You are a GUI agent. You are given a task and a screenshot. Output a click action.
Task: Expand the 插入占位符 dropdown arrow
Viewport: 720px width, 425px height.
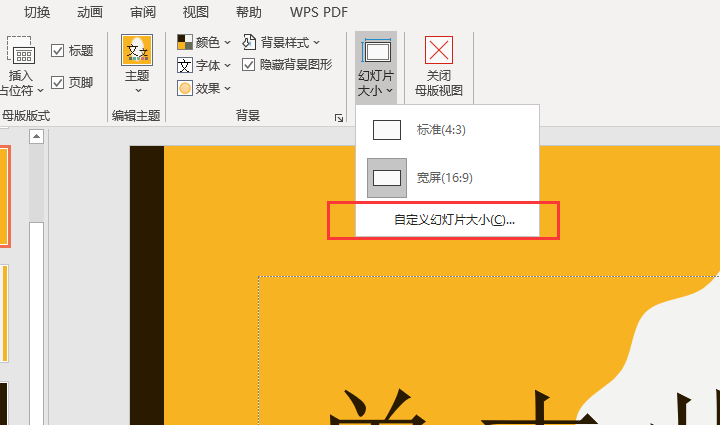click(x=40, y=90)
